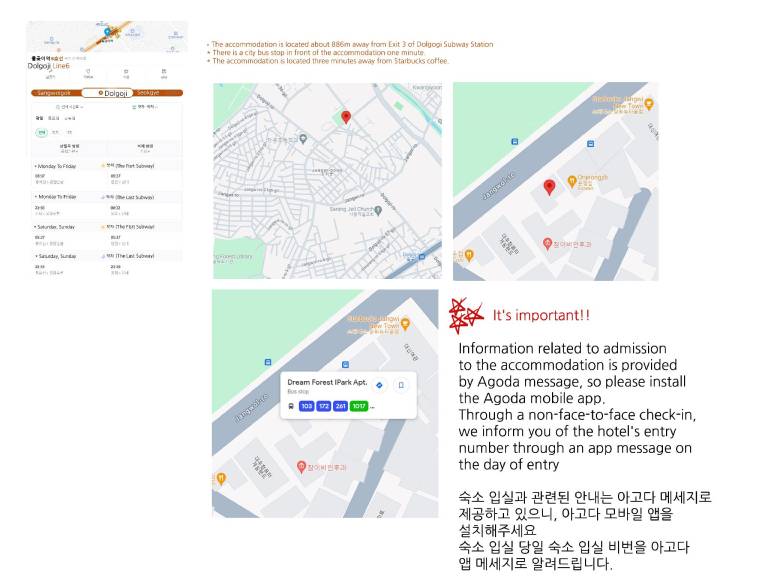Viewport: 768px width, 576px height.
Task: Click the Sarang Jeil Church marker on overview map
Action: point(378,210)
